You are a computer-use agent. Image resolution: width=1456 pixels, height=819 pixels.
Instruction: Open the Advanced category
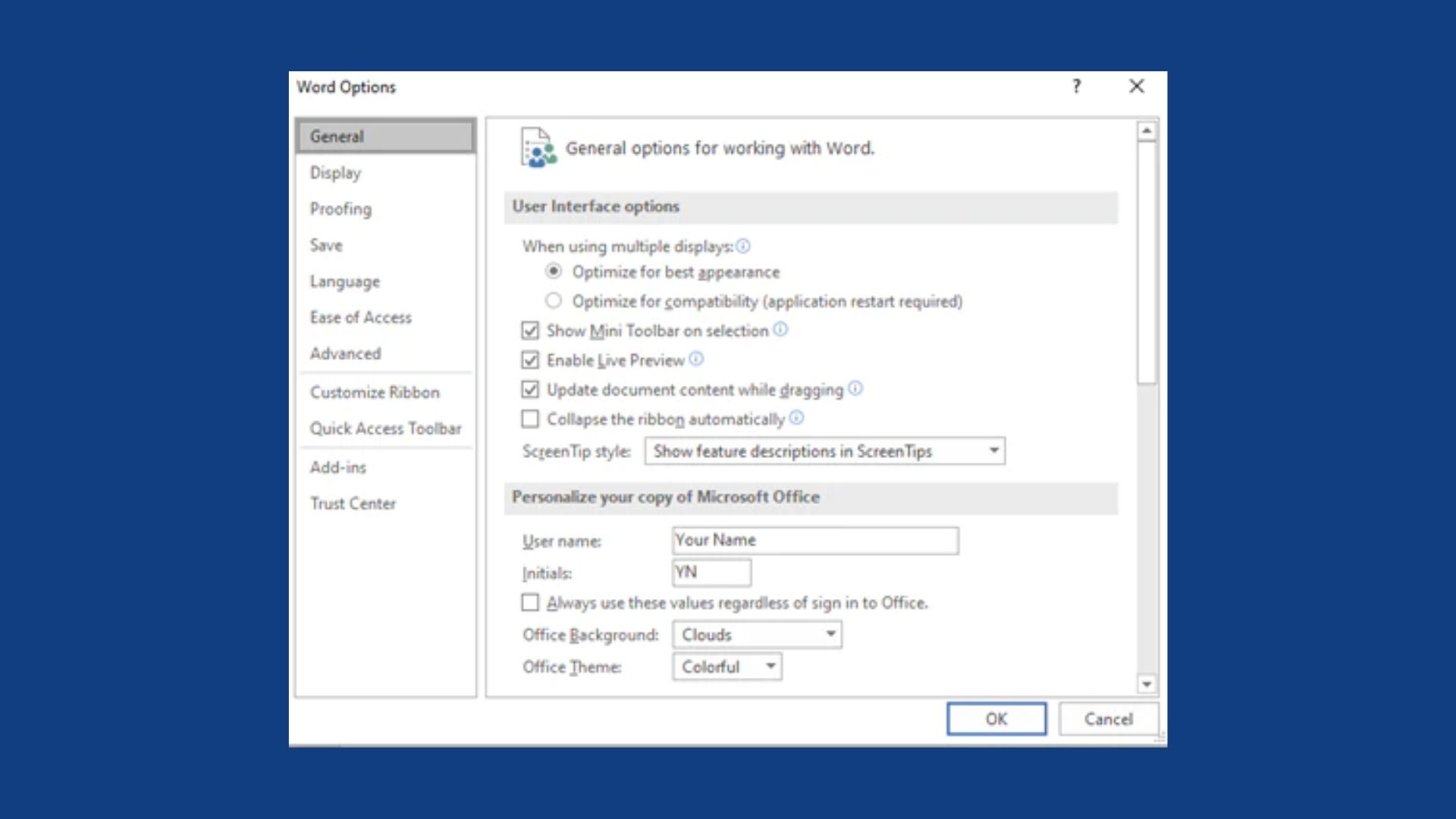pos(386,353)
